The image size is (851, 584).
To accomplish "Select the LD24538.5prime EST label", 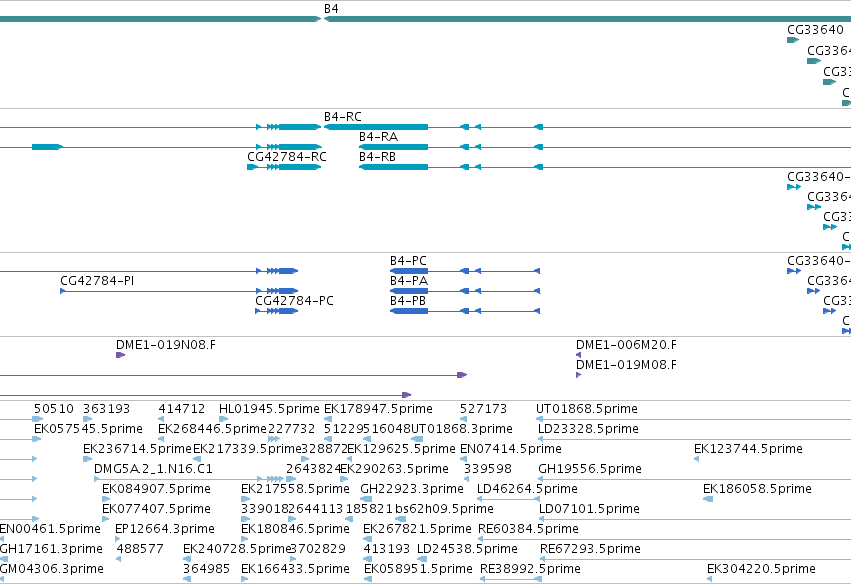I will click(467, 550).
